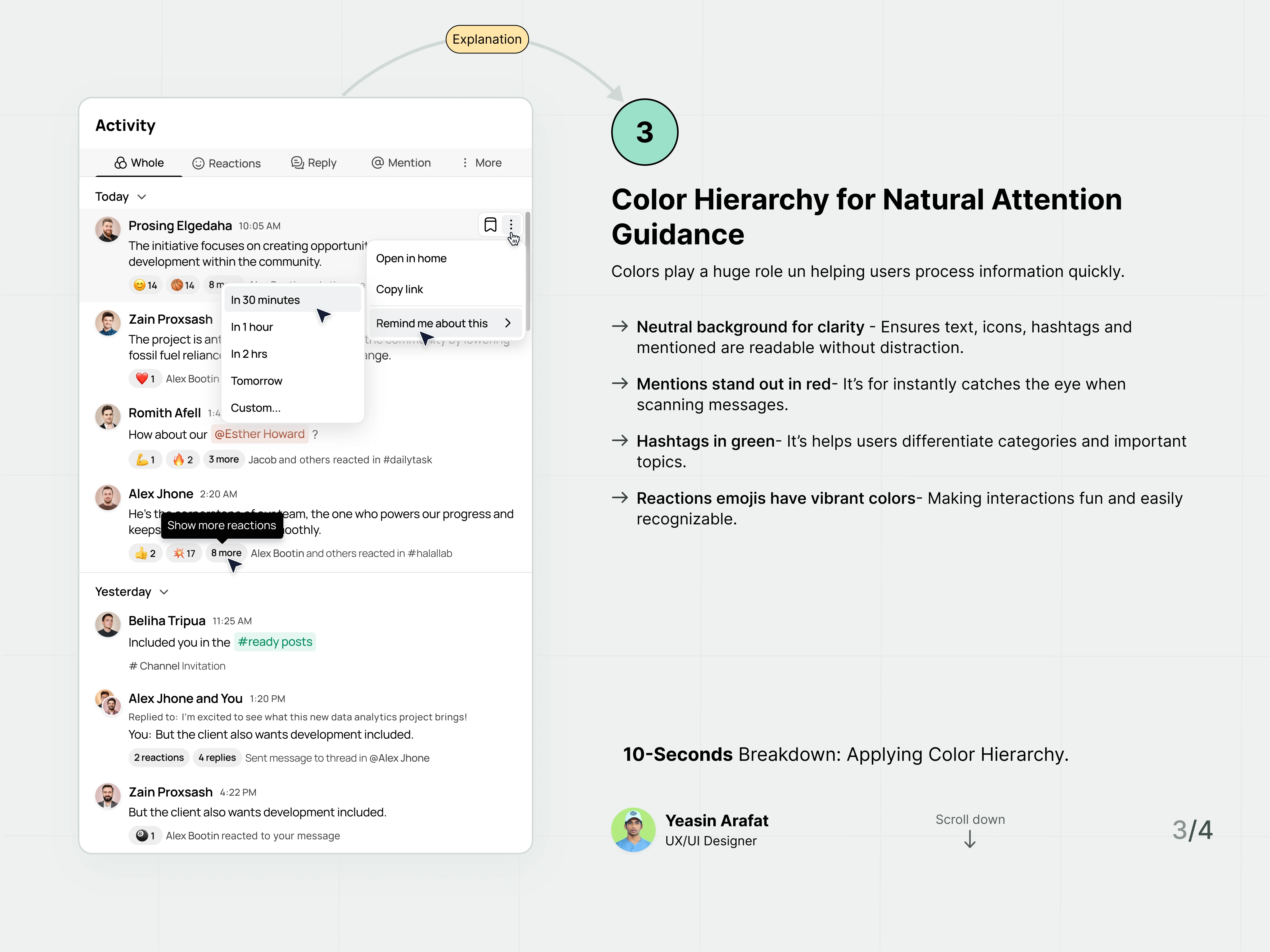Viewport: 1270px width, 952px height.
Task: Click the 4 replies chip
Action: [x=217, y=757]
